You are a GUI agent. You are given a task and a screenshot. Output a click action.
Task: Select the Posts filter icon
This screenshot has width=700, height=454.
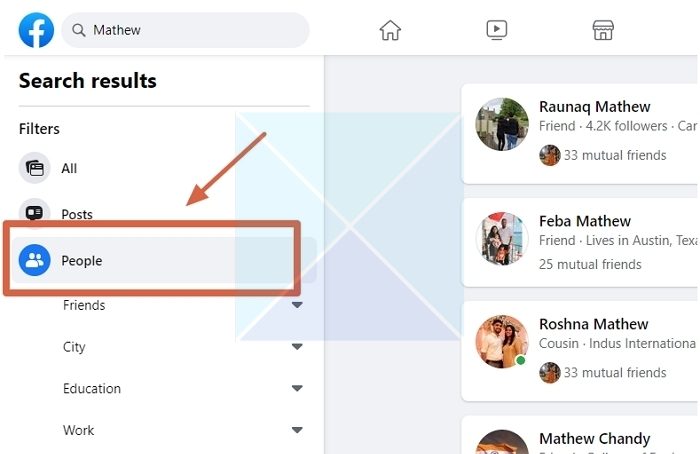35,214
